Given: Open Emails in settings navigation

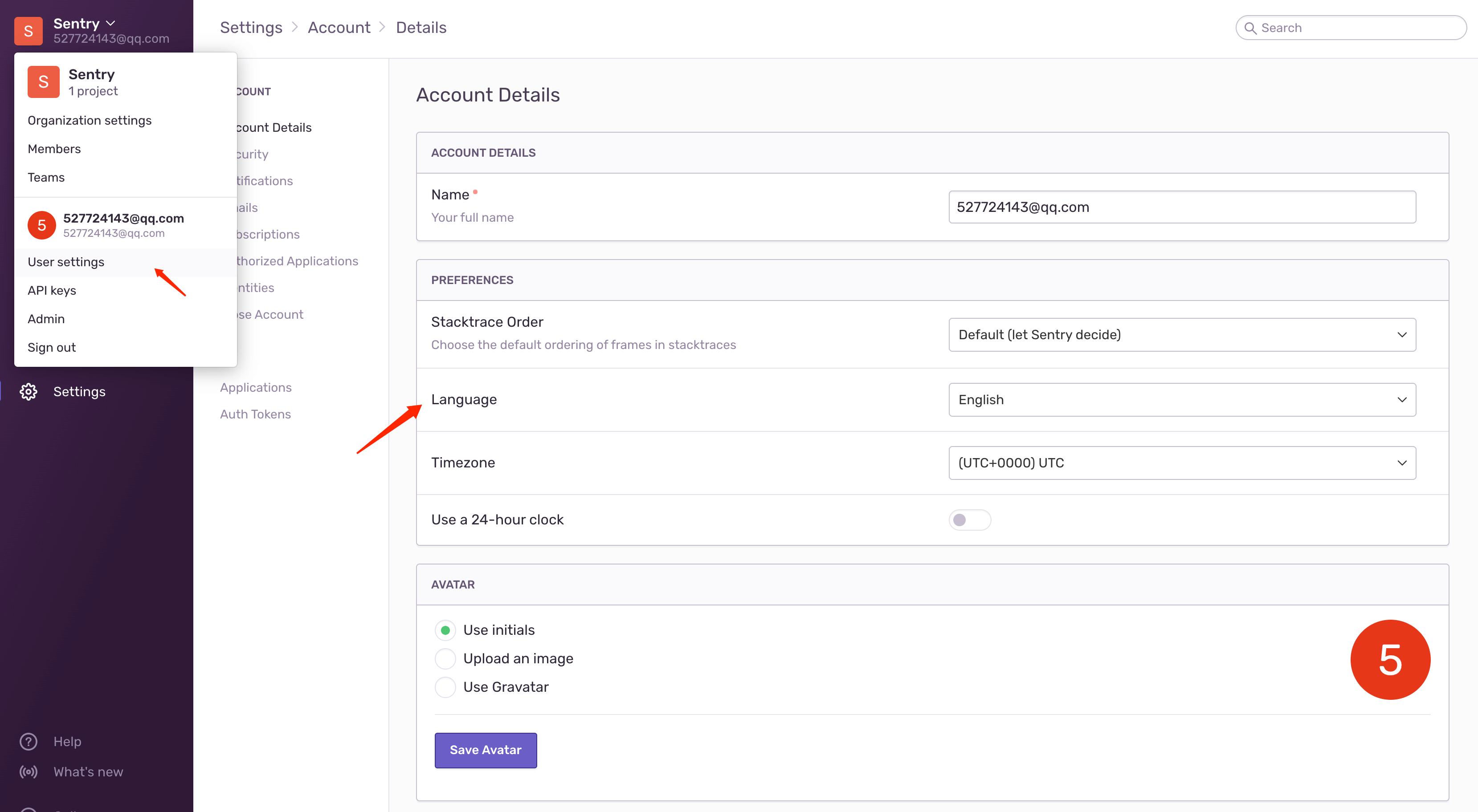Looking at the screenshot, I should 247,207.
